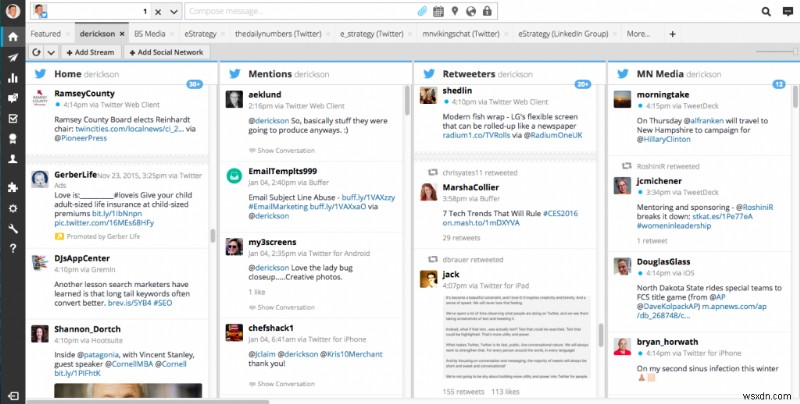Open the @HillaryClinton mention link

pyautogui.click(x=663, y=139)
